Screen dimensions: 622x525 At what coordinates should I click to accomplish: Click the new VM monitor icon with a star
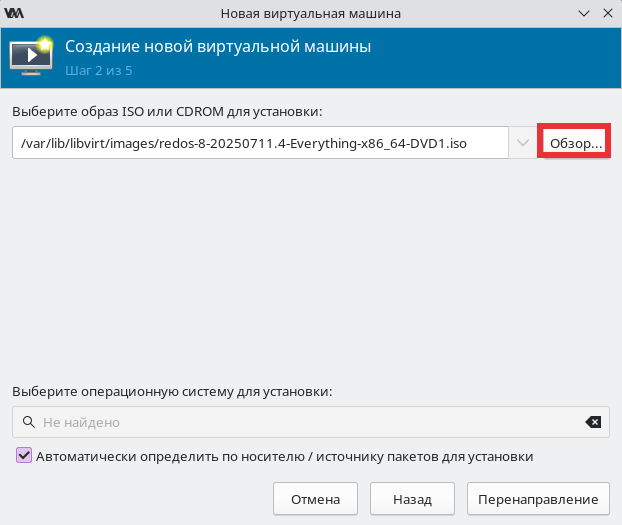coord(32,56)
